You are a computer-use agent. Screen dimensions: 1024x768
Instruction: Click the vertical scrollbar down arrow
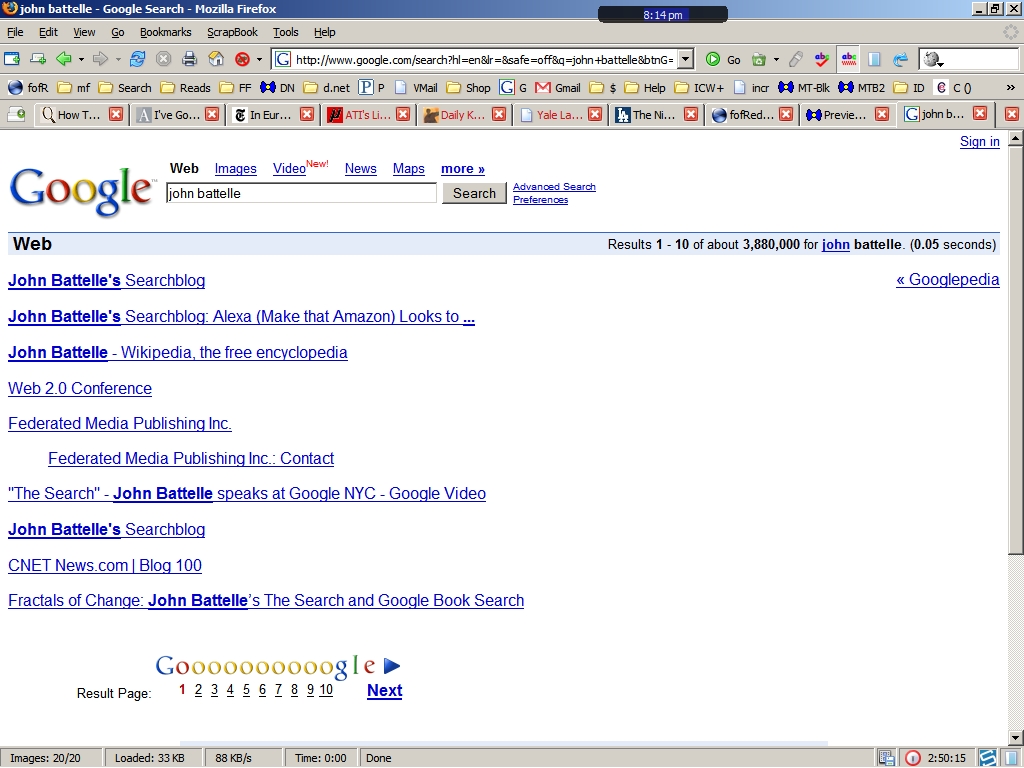(x=1015, y=738)
